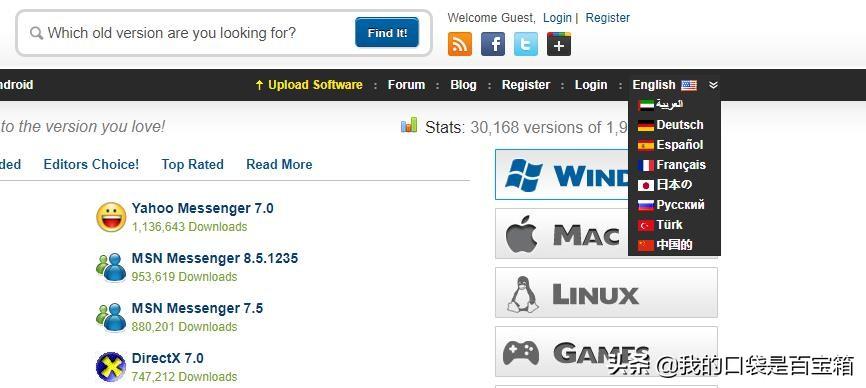Select Deutsch from language list
The width and height of the screenshot is (866, 388).
tap(680, 125)
